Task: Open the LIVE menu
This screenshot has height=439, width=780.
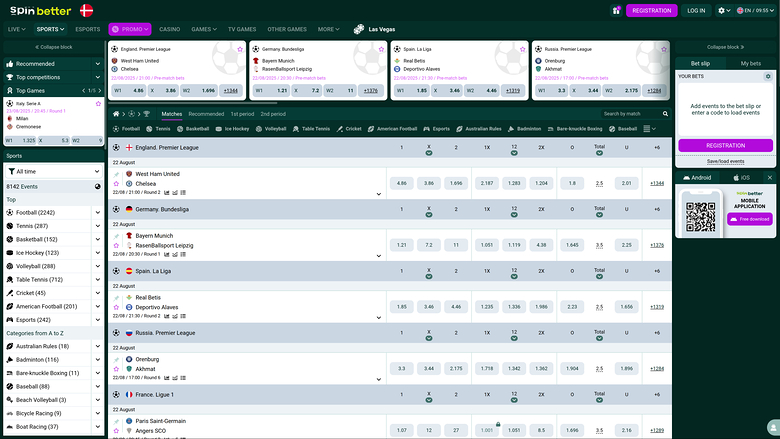Action: click(x=16, y=29)
